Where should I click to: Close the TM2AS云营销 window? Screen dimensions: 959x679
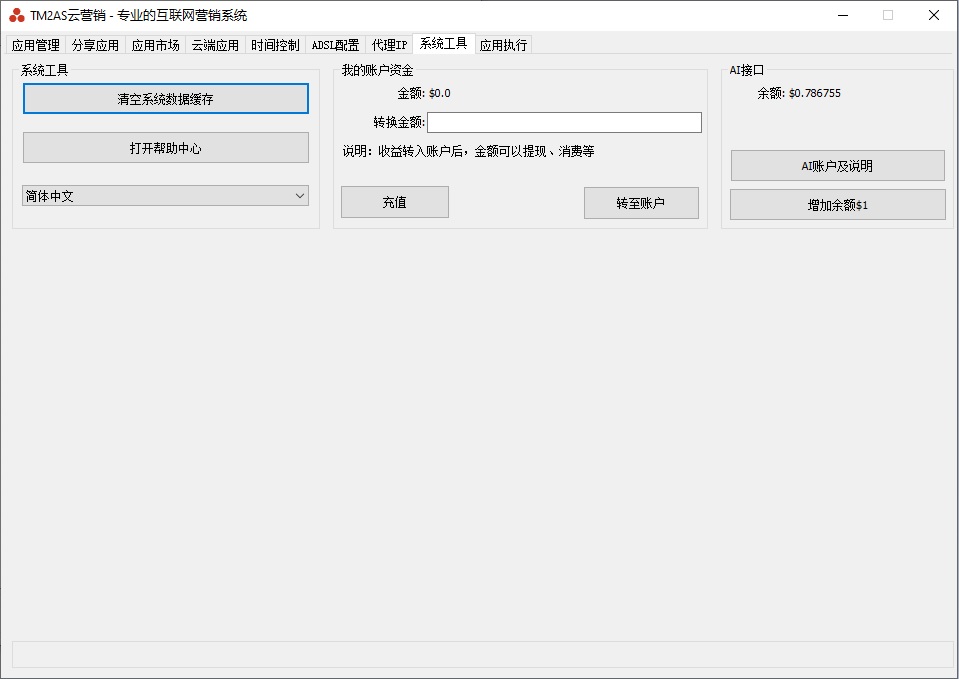[934, 15]
